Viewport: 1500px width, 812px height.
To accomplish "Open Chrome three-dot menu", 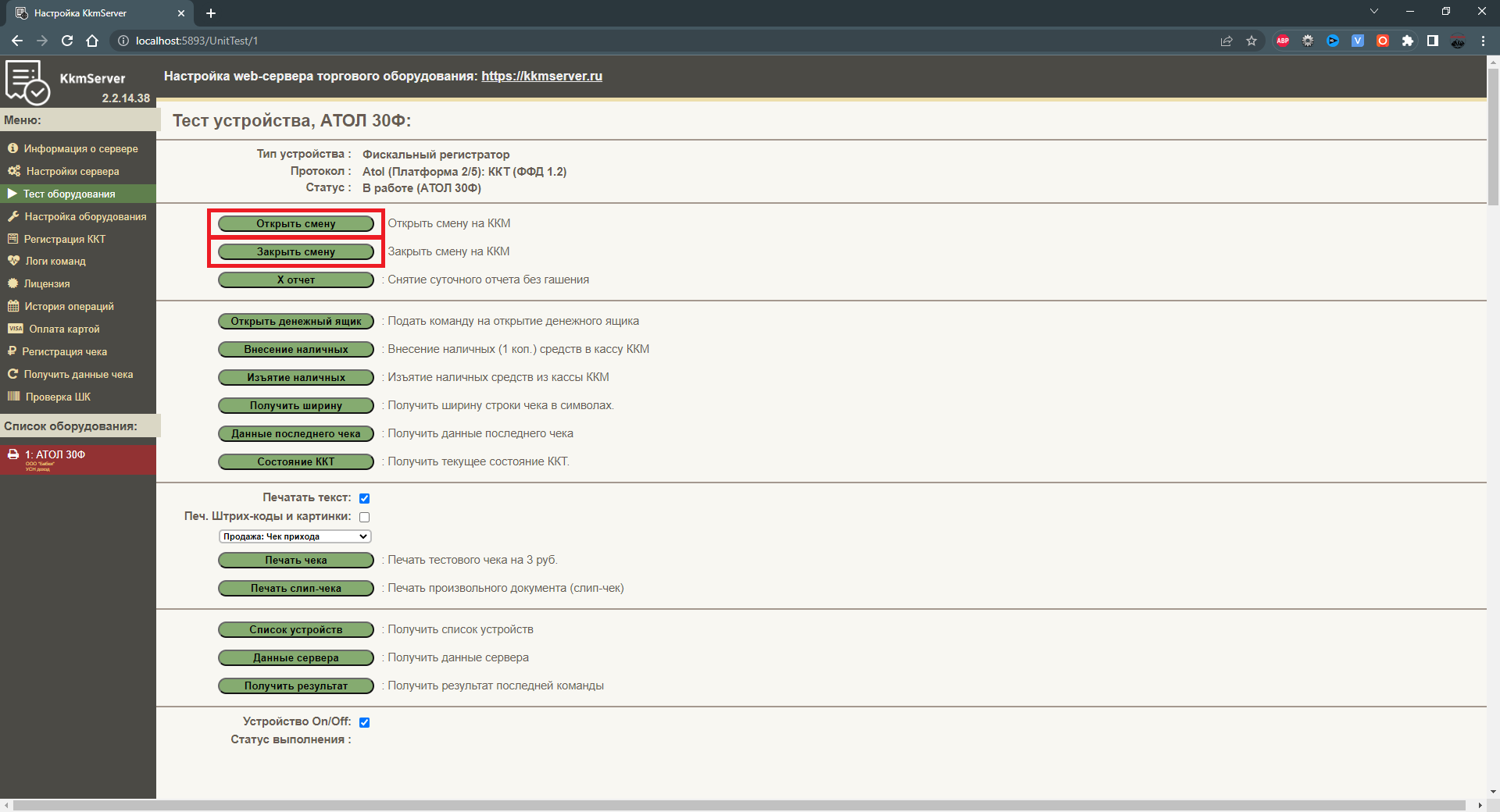I will pos(1483,41).
